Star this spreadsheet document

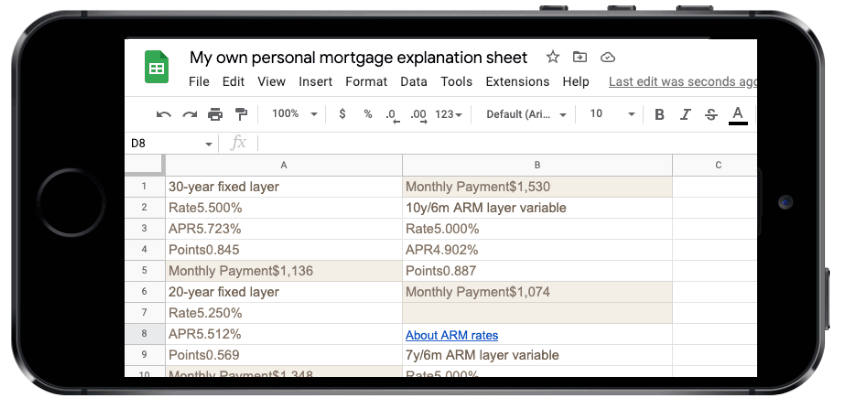553,57
